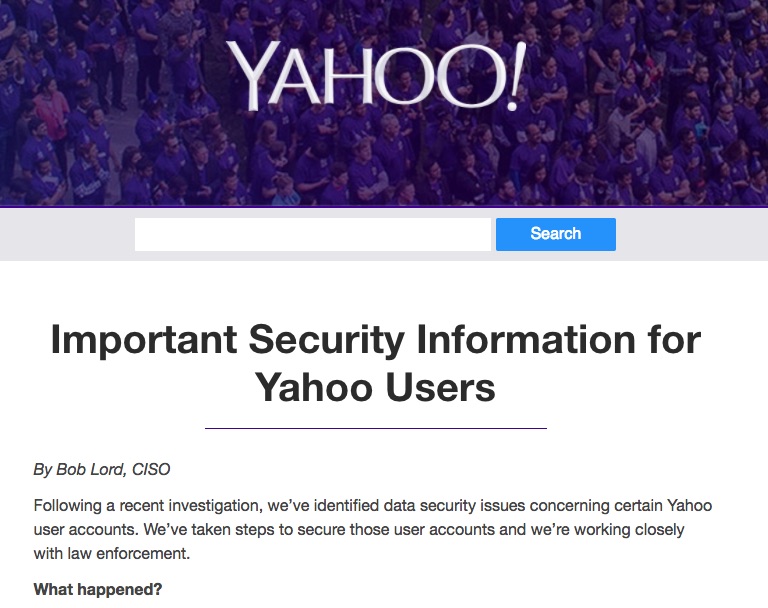Click the 'By Bob Lord, CISO' byline
The image size is (768, 608).
pyautogui.click(x=101, y=469)
